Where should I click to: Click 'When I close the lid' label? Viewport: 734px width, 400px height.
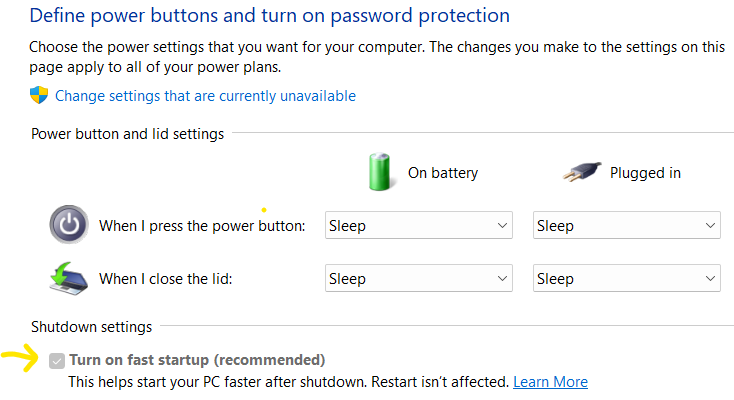[165, 279]
